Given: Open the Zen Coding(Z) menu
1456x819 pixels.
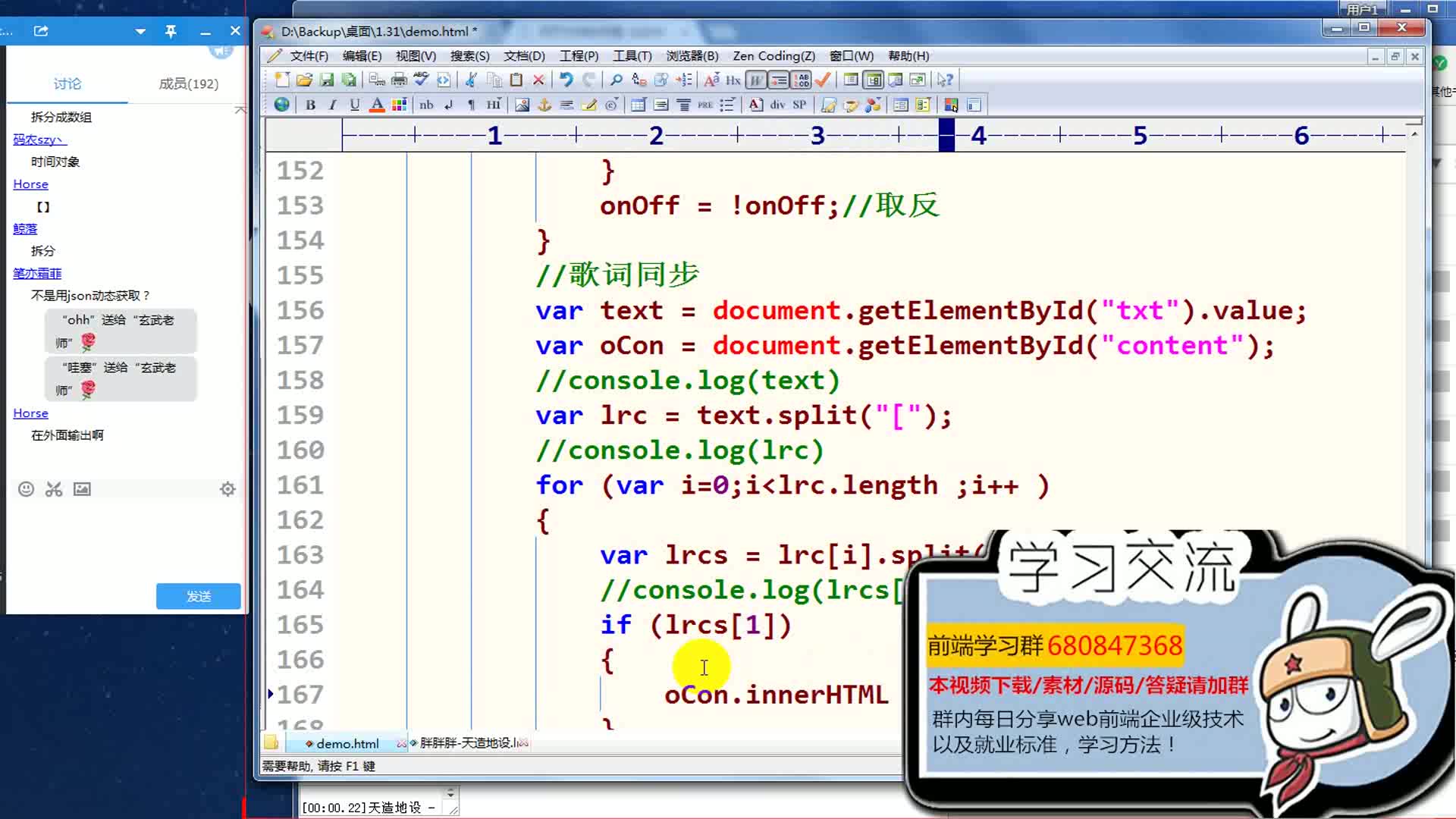Looking at the screenshot, I should click(x=773, y=56).
